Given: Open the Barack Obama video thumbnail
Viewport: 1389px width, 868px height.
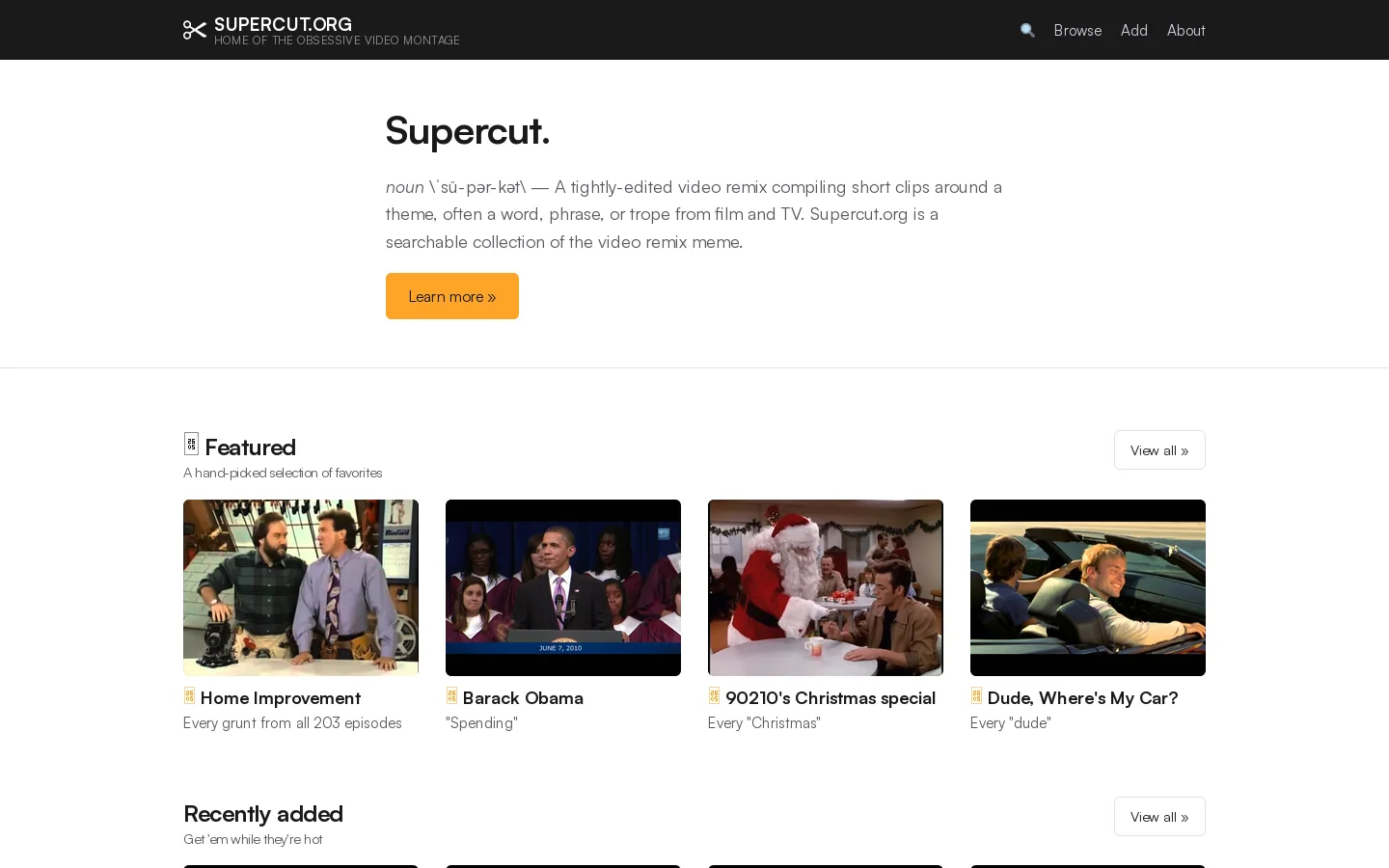Looking at the screenshot, I should pos(563,587).
